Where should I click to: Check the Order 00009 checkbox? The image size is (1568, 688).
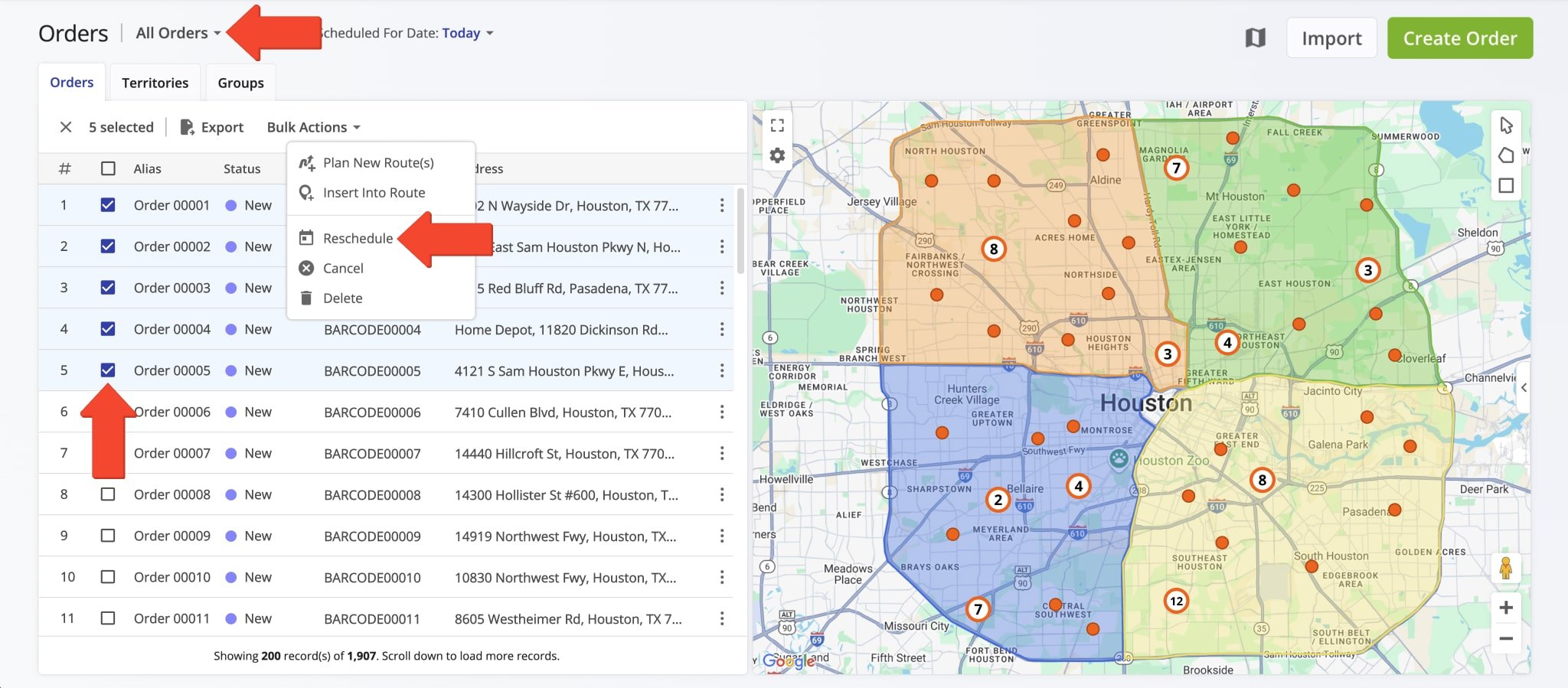pyautogui.click(x=108, y=536)
